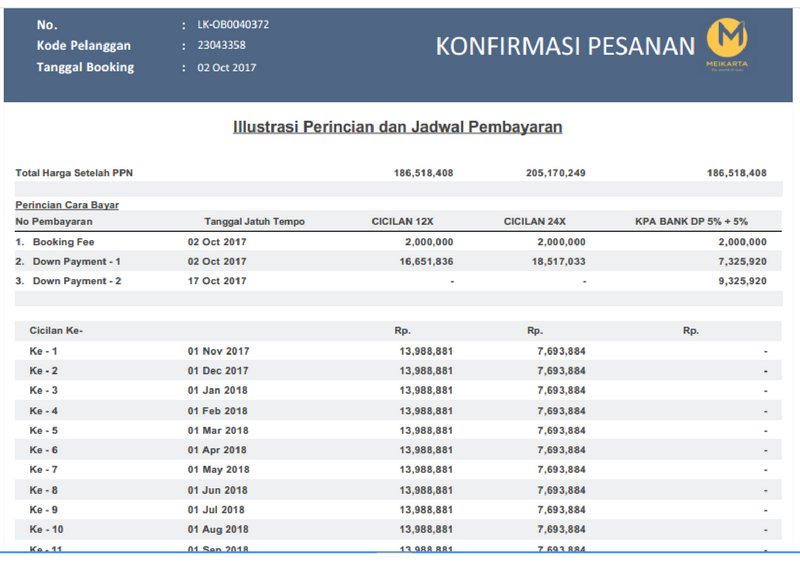This screenshot has width=800, height=563.
Task: Select installment date 01 Jul 2018
Action: coord(216,509)
